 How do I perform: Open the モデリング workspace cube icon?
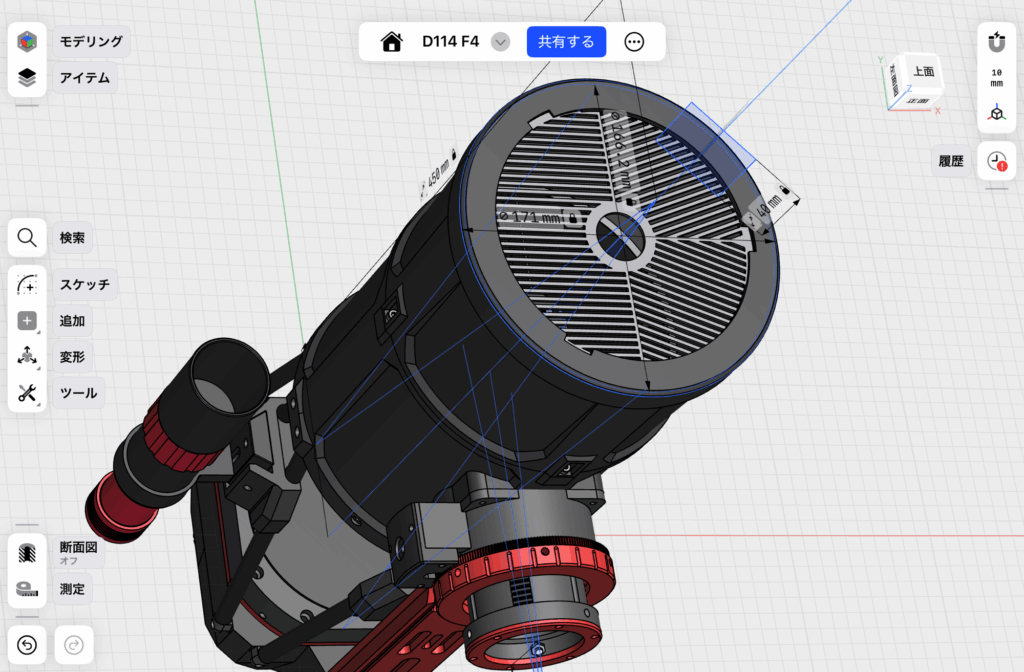28,42
